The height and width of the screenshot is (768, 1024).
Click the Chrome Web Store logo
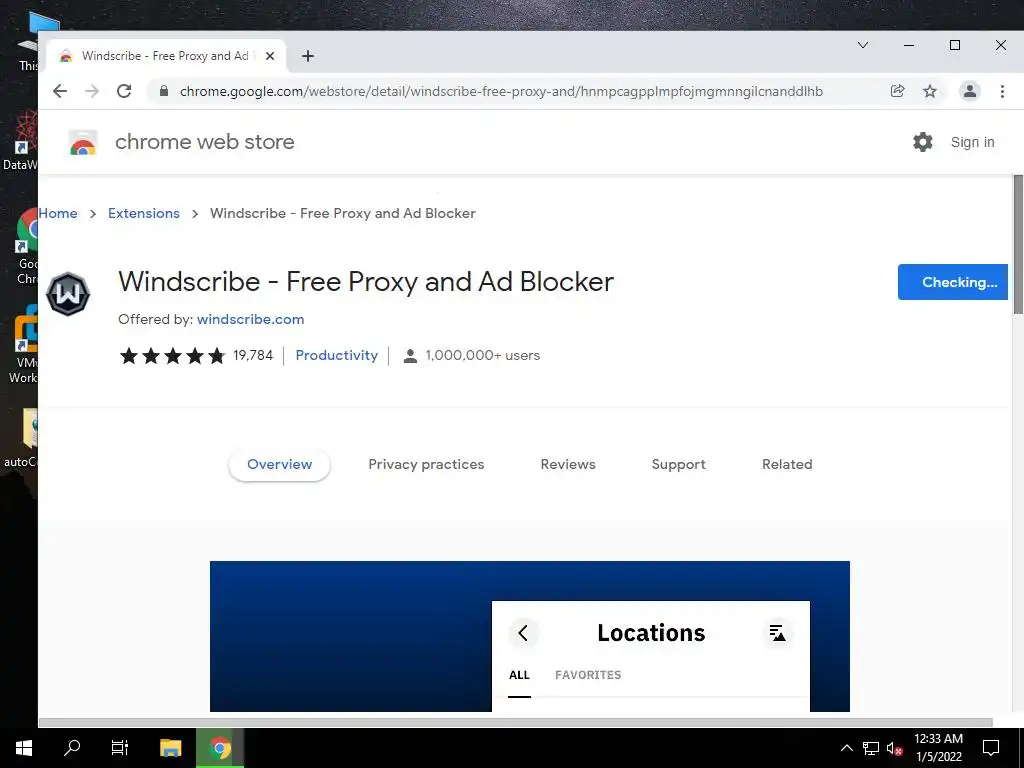[83, 142]
